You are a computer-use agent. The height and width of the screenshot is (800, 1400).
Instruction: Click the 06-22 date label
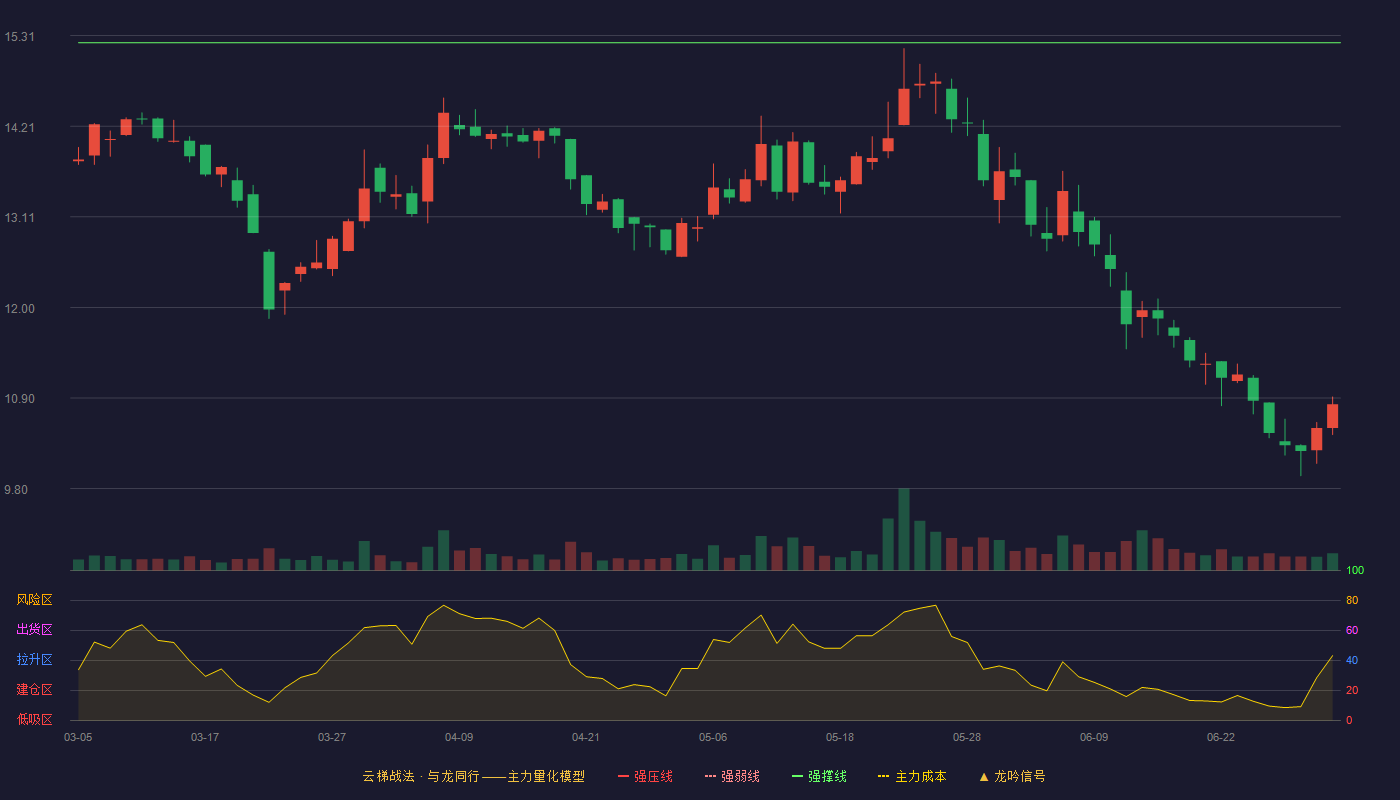click(x=1221, y=737)
